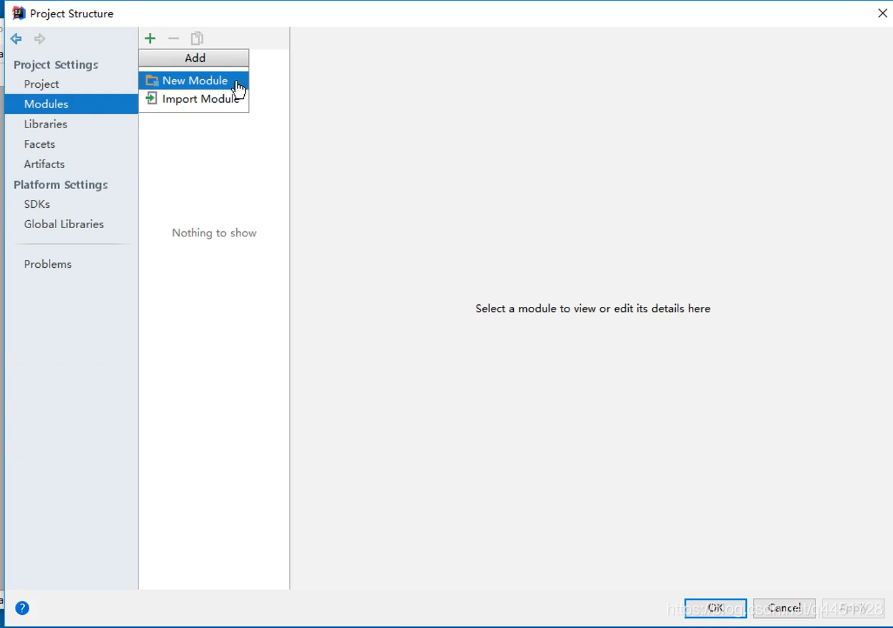This screenshot has height=628, width=893.
Task: Click the Copy module icon
Action: (x=197, y=38)
